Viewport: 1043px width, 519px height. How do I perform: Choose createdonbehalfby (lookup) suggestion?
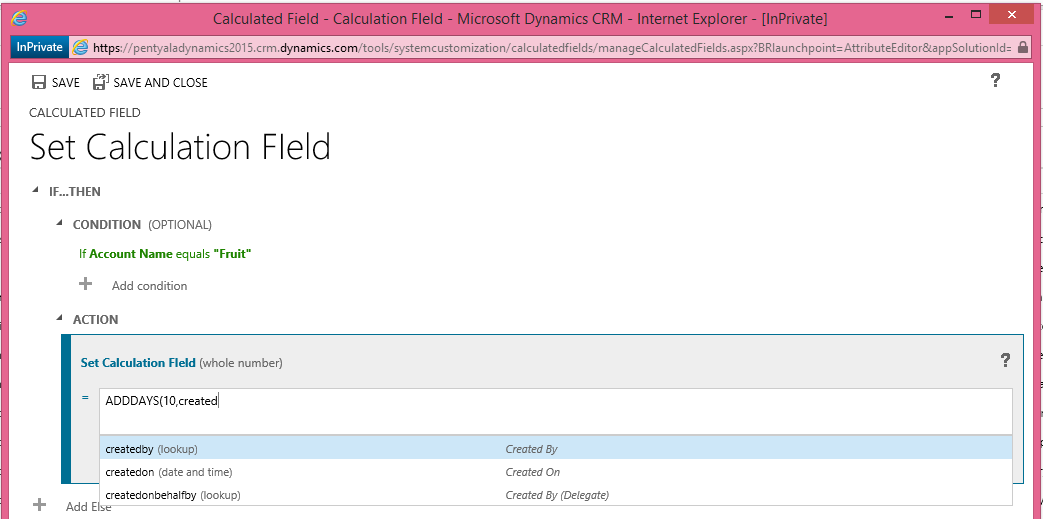tap(172, 495)
